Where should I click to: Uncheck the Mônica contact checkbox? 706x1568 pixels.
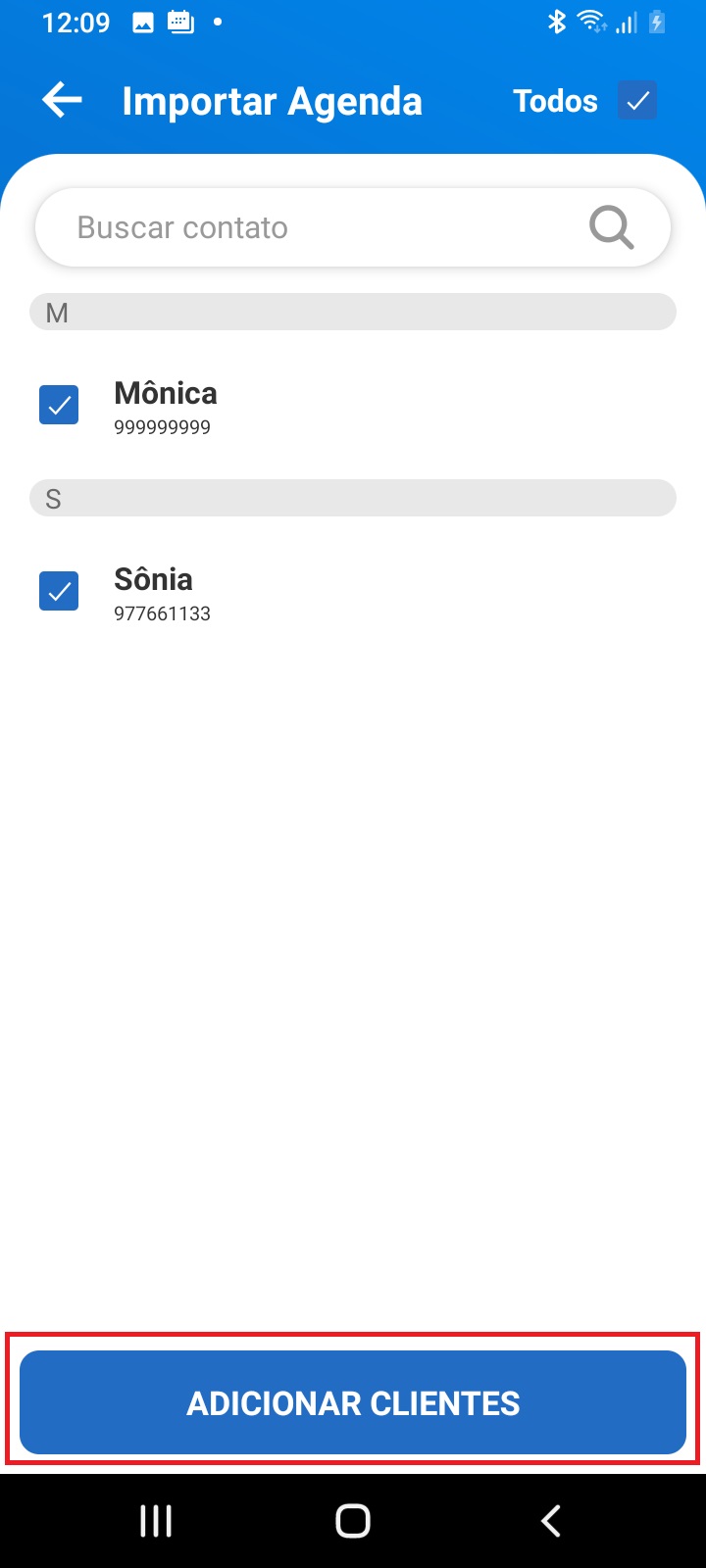point(59,405)
